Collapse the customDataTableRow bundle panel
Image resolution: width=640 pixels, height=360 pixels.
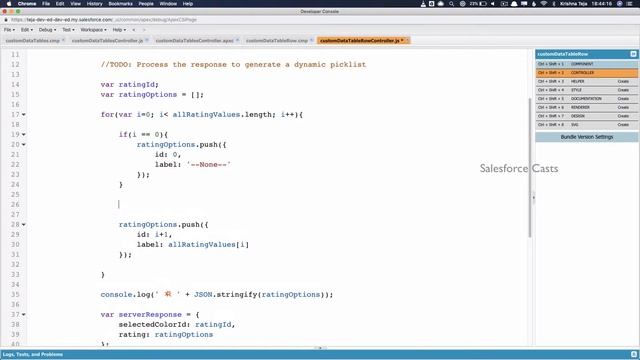[x=633, y=54]
